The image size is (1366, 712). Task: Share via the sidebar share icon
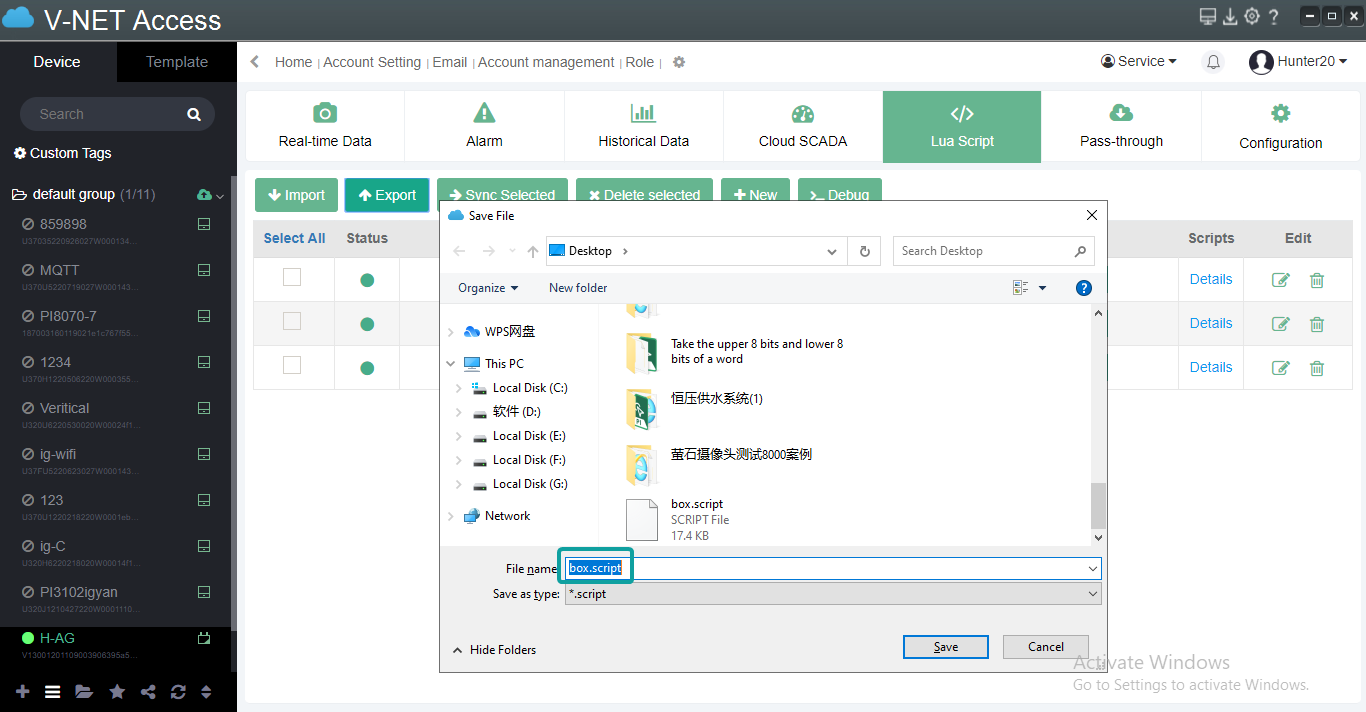point(146,691)
